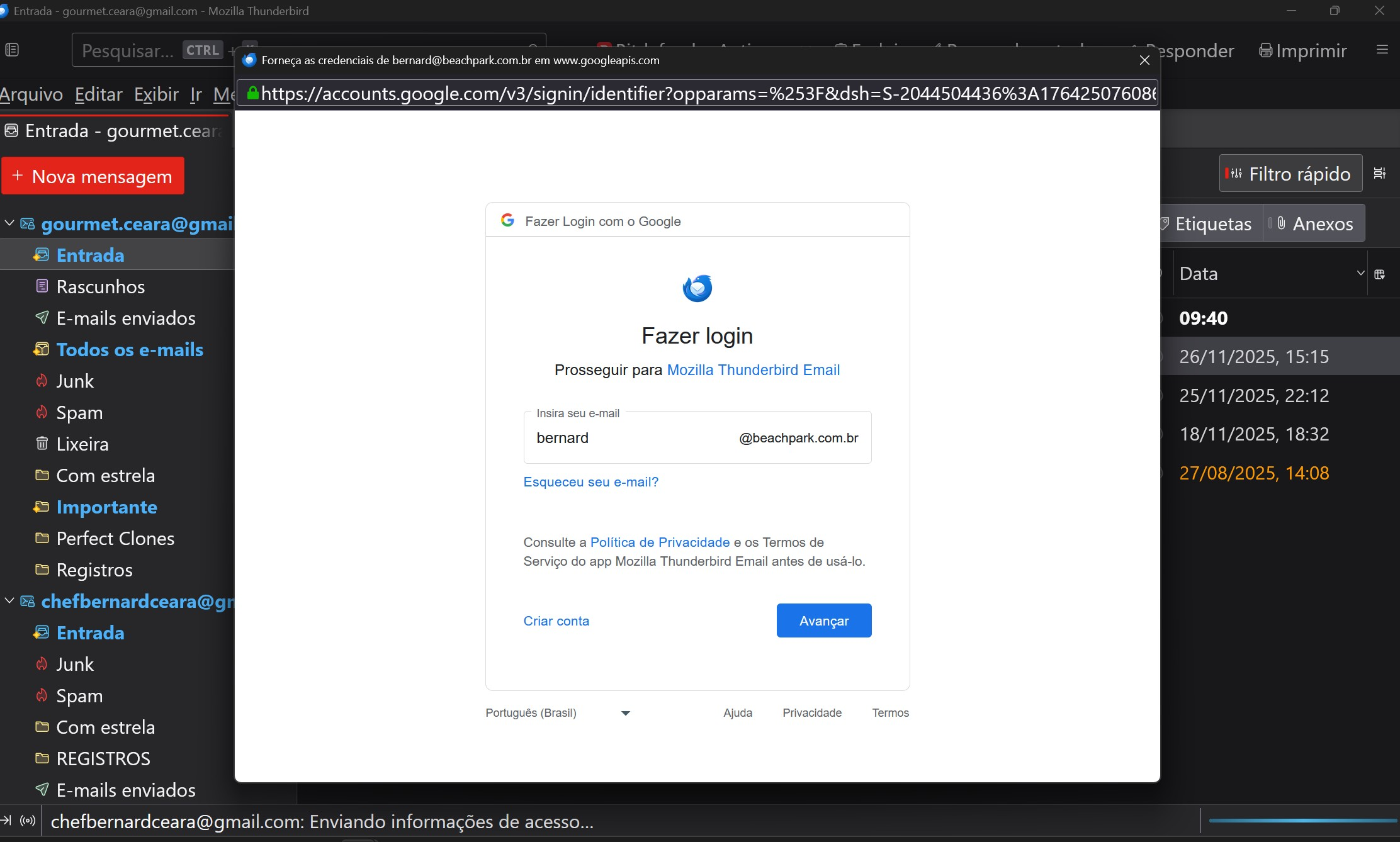Click the column picker icon

(1380, 274)
